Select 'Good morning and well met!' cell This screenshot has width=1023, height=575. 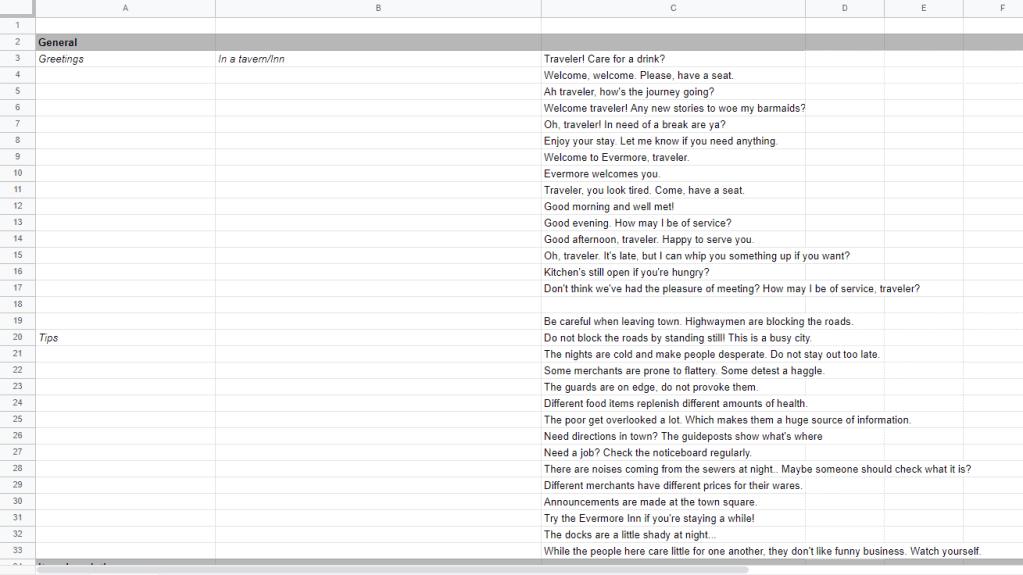[673, 207]
